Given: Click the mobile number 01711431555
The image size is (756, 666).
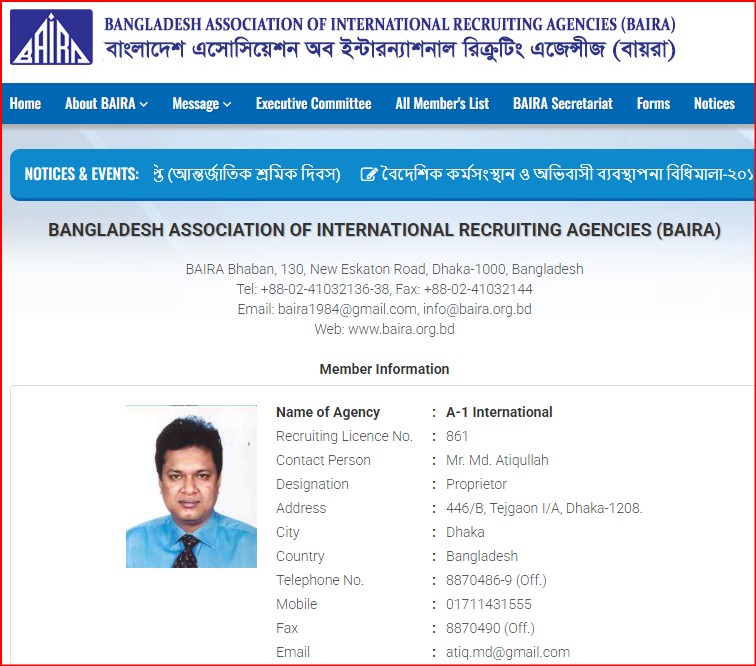Looking at the screenshot, I should [488, 604].
